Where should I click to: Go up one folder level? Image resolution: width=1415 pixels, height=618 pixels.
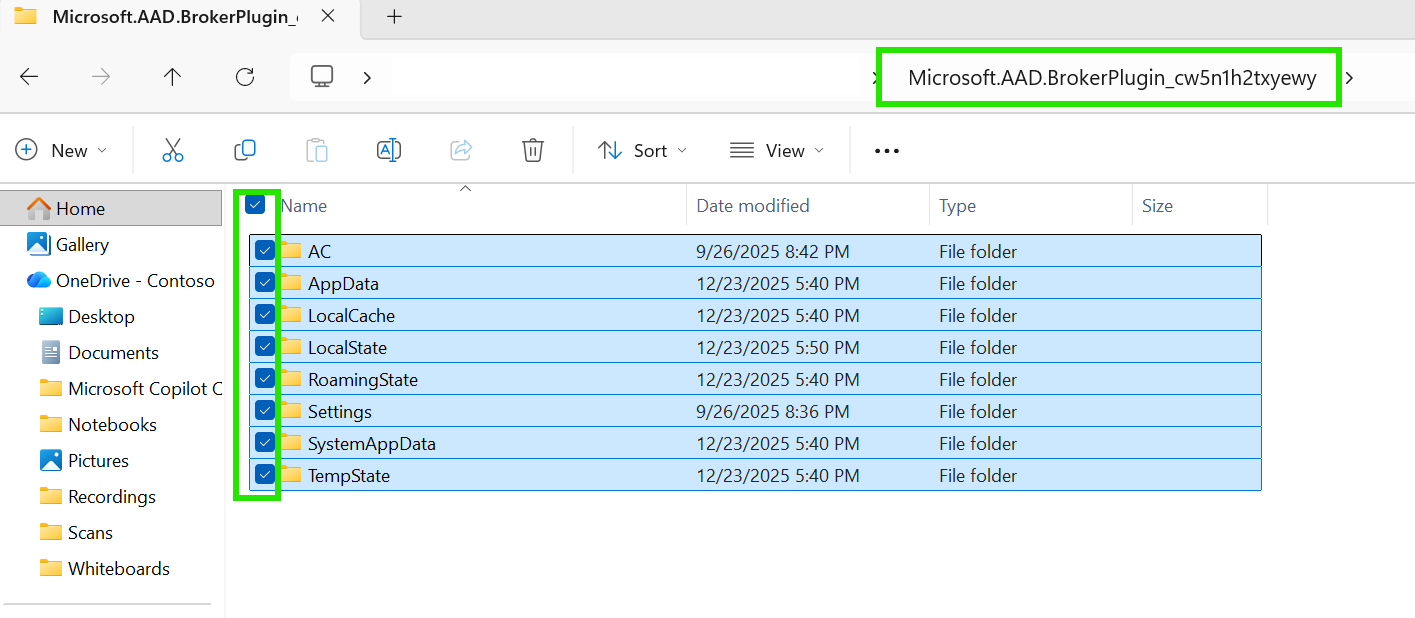coord(173,77)
